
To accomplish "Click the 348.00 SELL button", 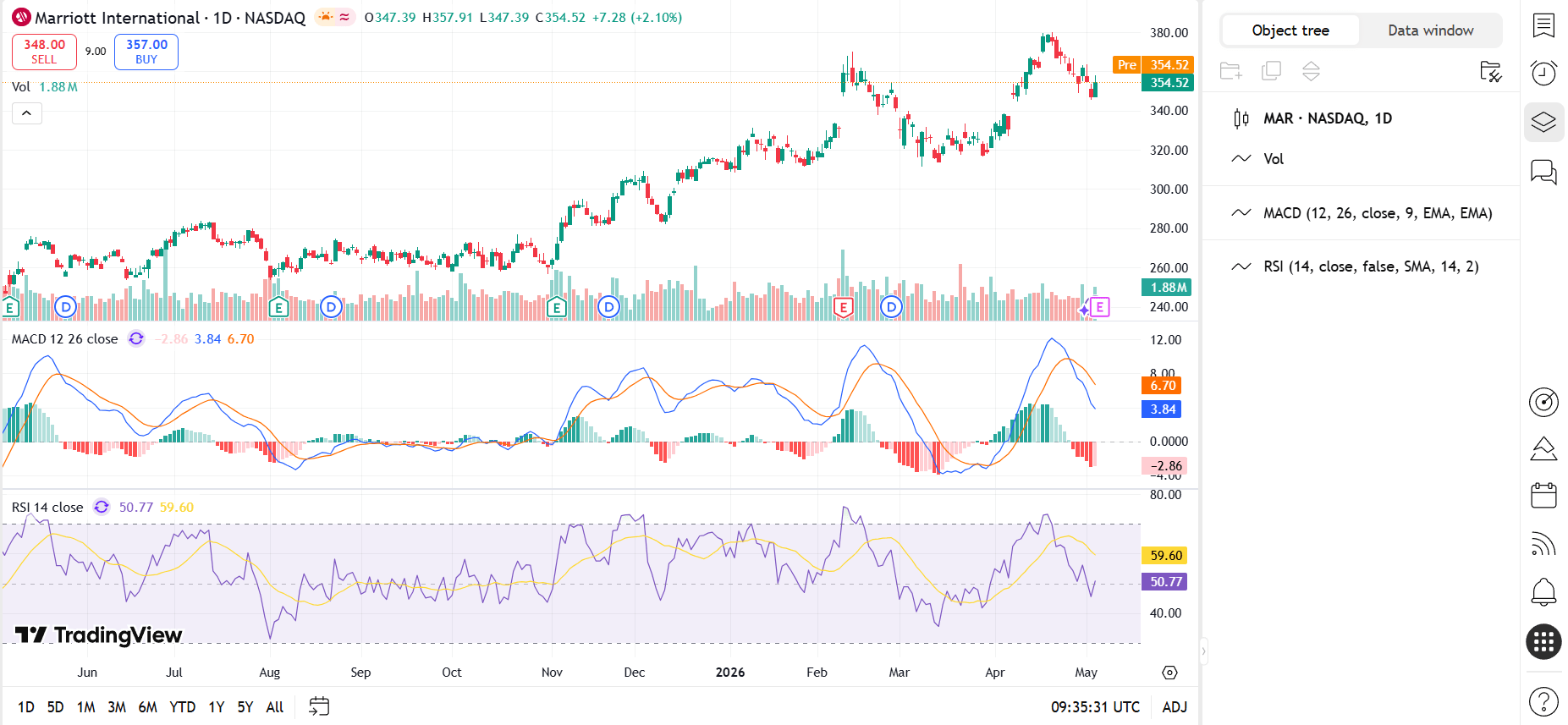I will 44,52.
